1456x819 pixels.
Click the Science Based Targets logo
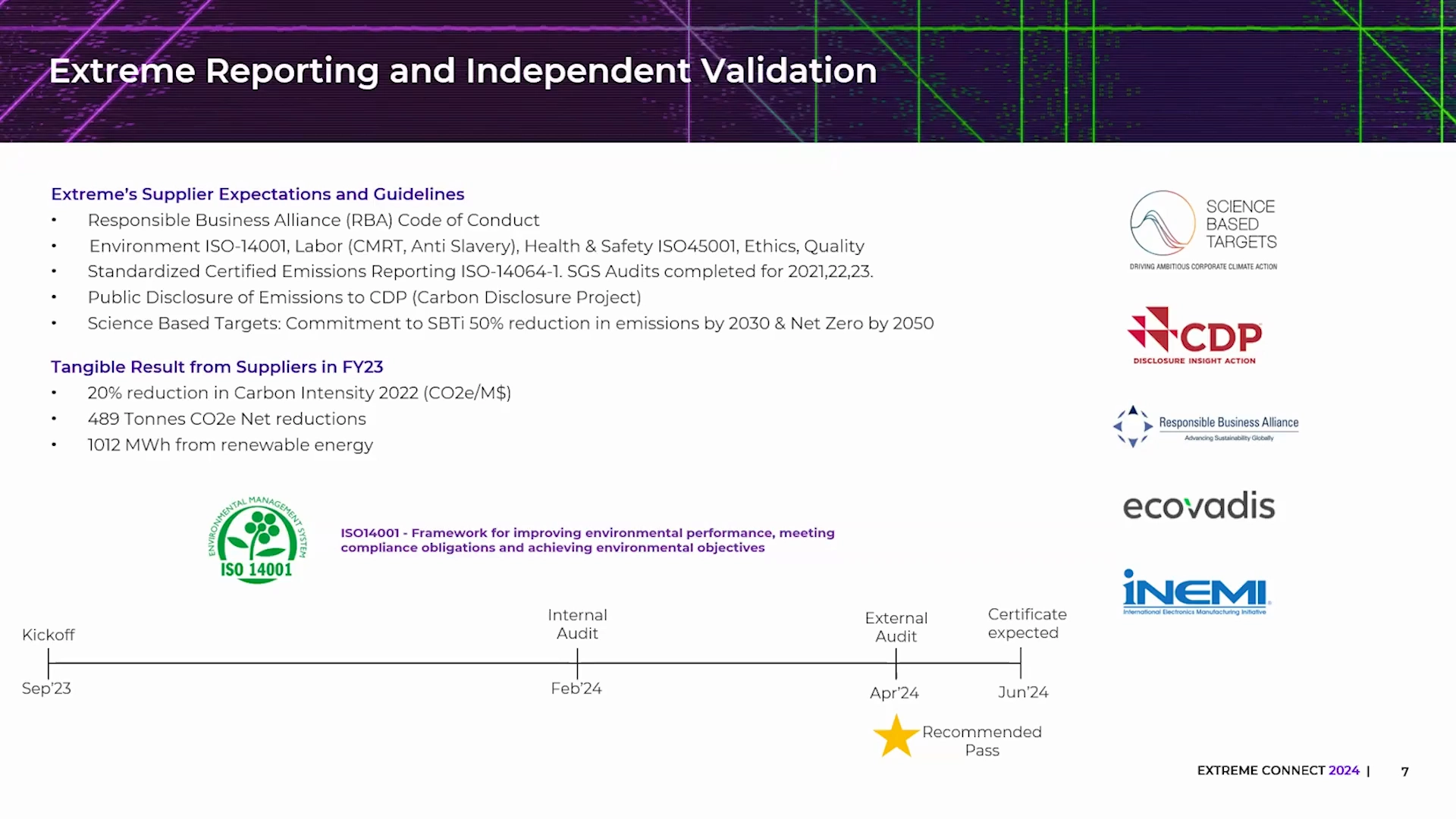(1203, 229)
